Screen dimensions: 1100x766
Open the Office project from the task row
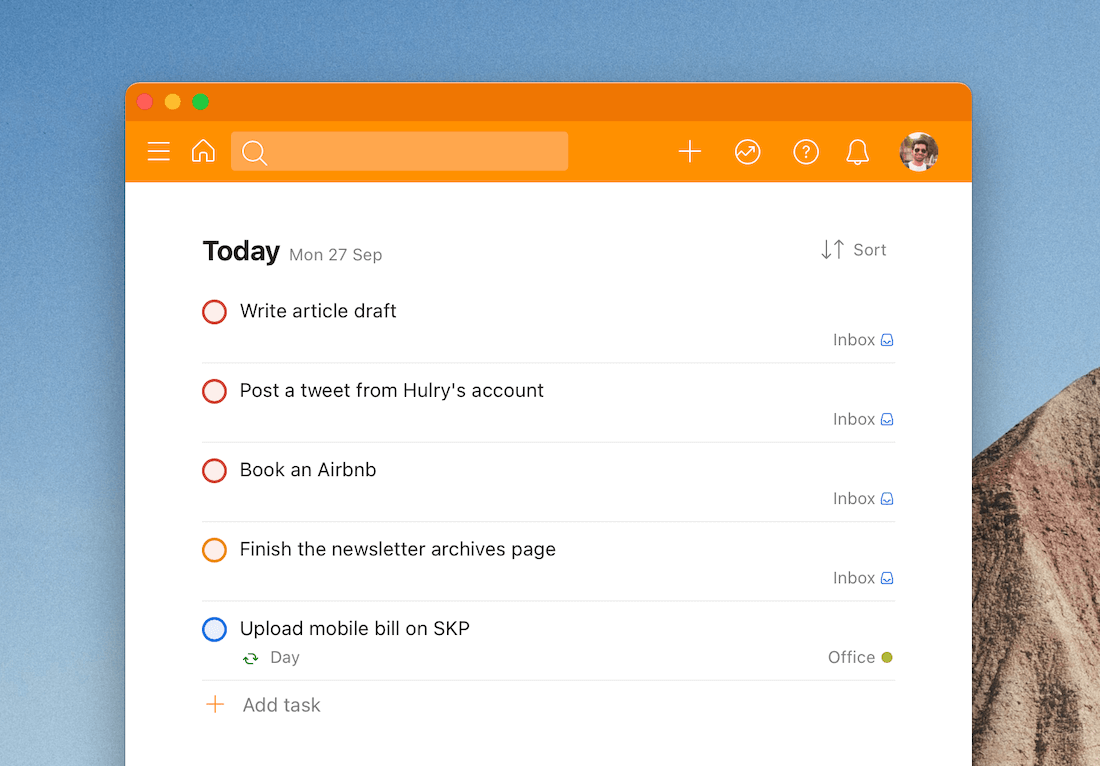850,657
